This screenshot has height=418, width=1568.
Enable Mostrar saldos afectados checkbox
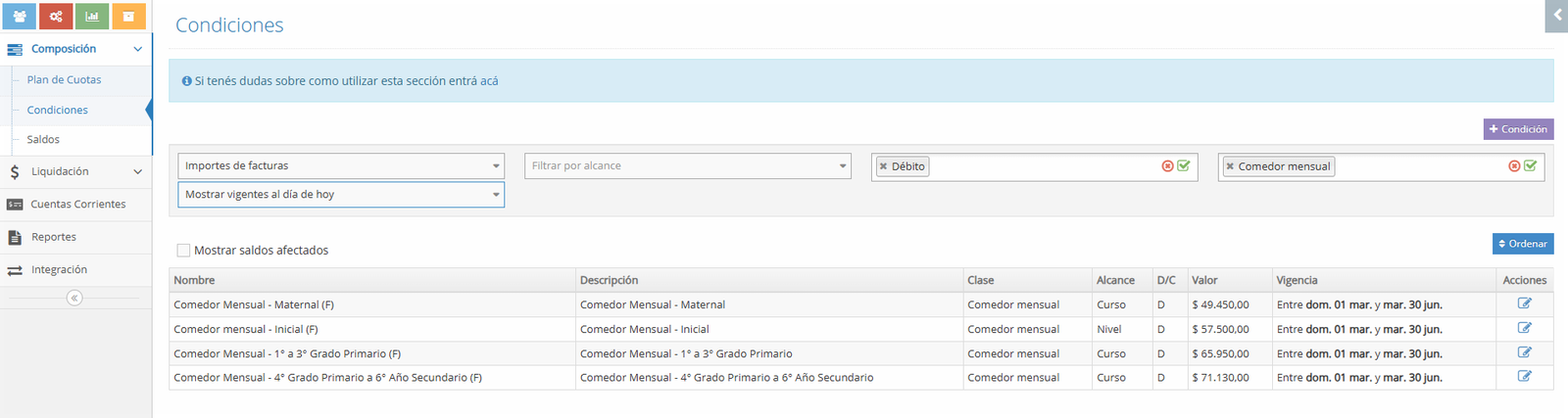[183, 251]
